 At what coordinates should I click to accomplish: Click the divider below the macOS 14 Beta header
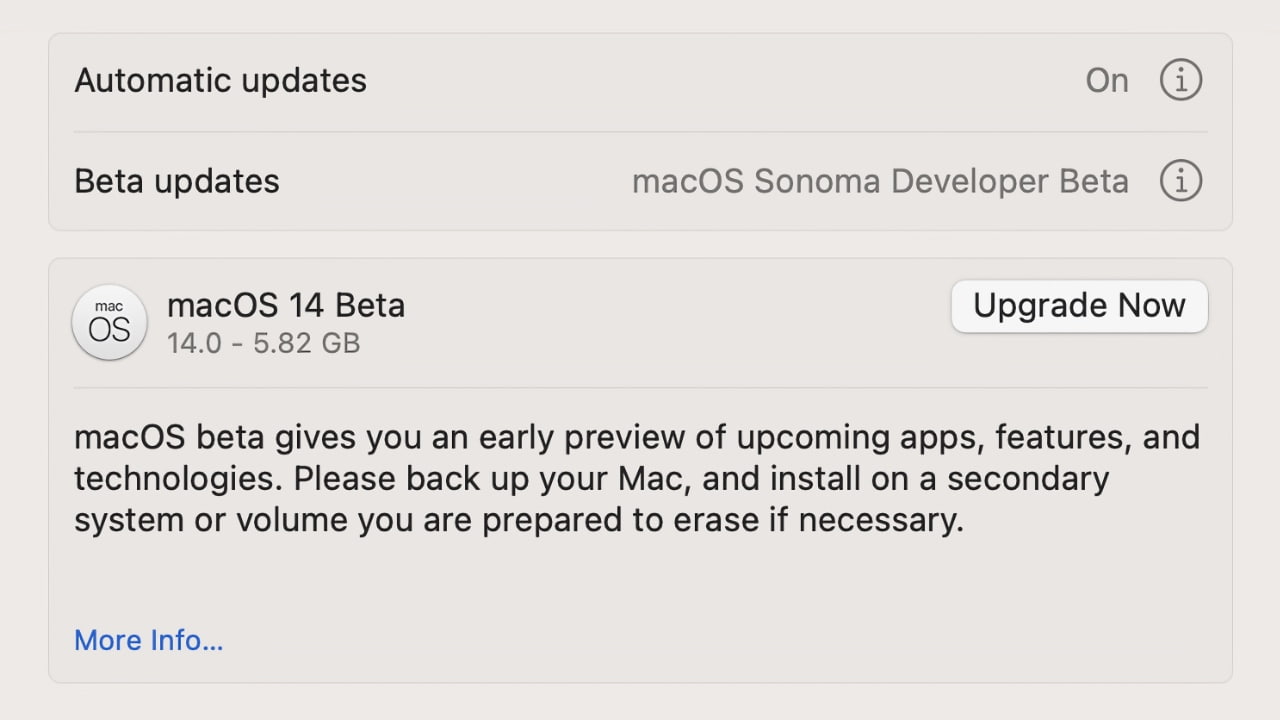(x=640, y=387)
